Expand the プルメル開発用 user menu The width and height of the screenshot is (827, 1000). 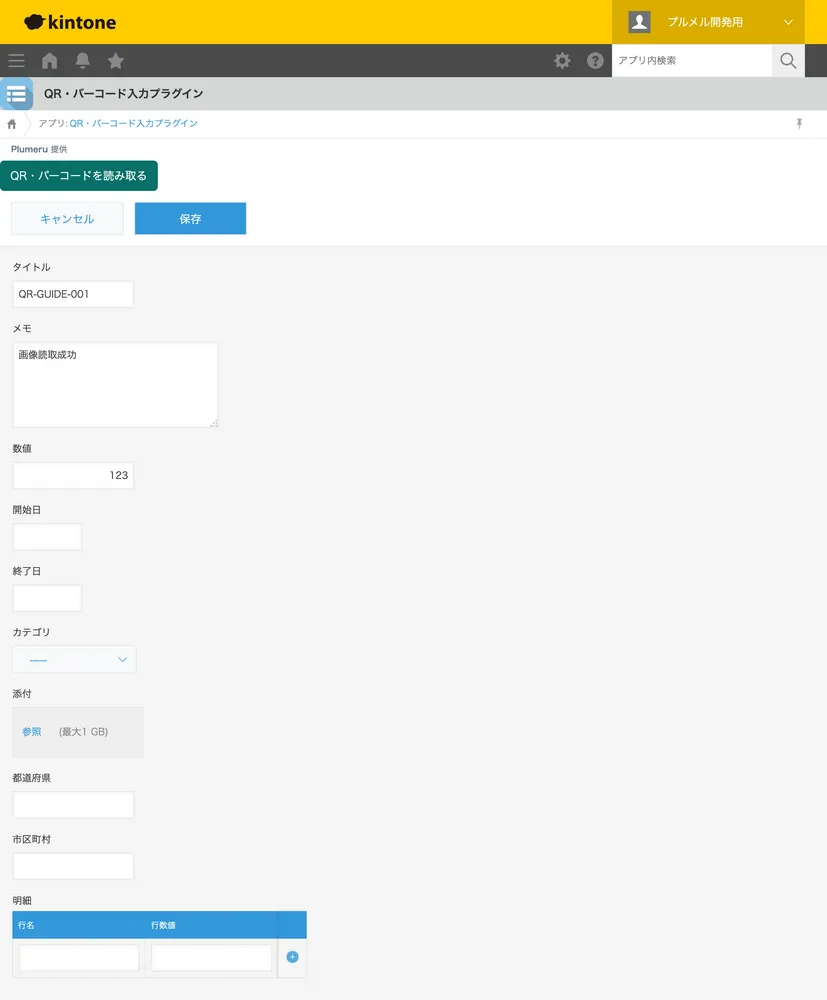point(708,22)
